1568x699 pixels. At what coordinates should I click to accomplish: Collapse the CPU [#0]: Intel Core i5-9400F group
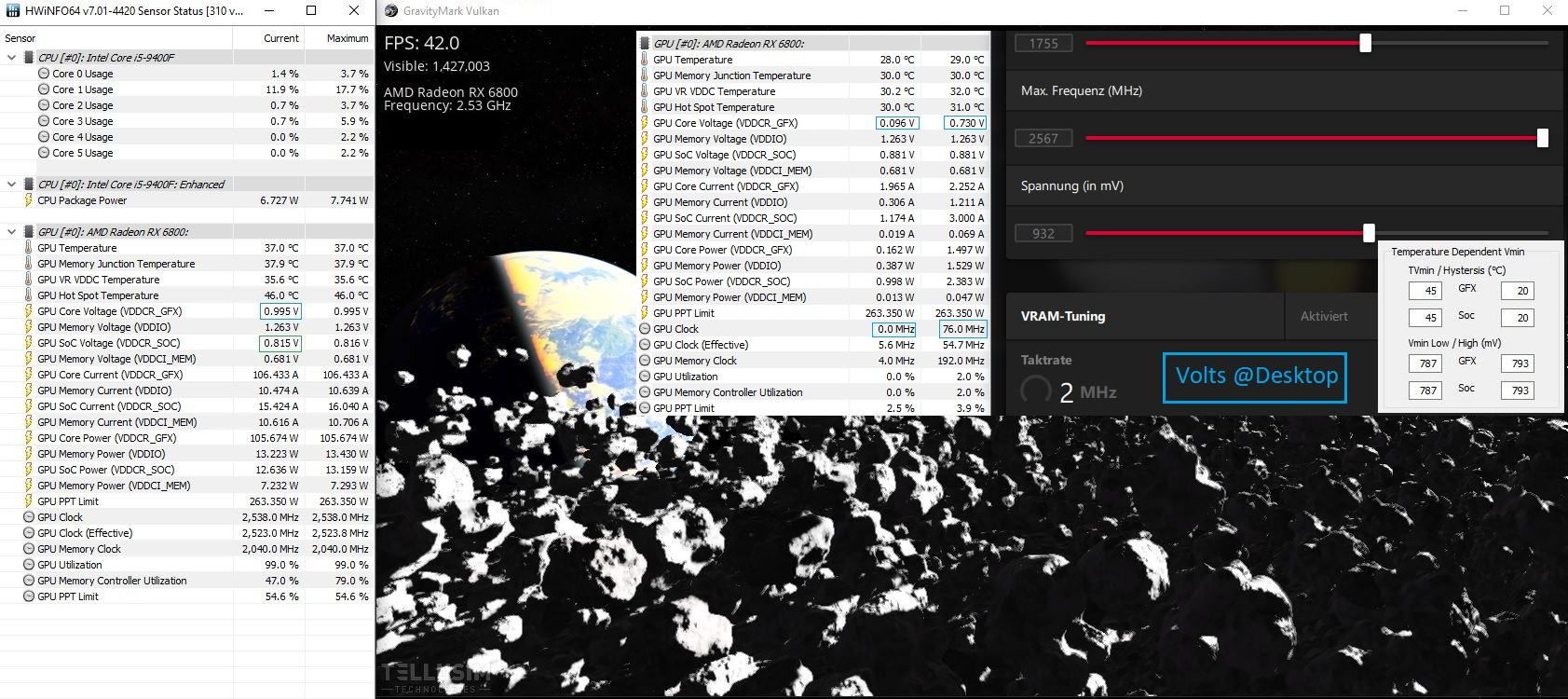[11, 58]
